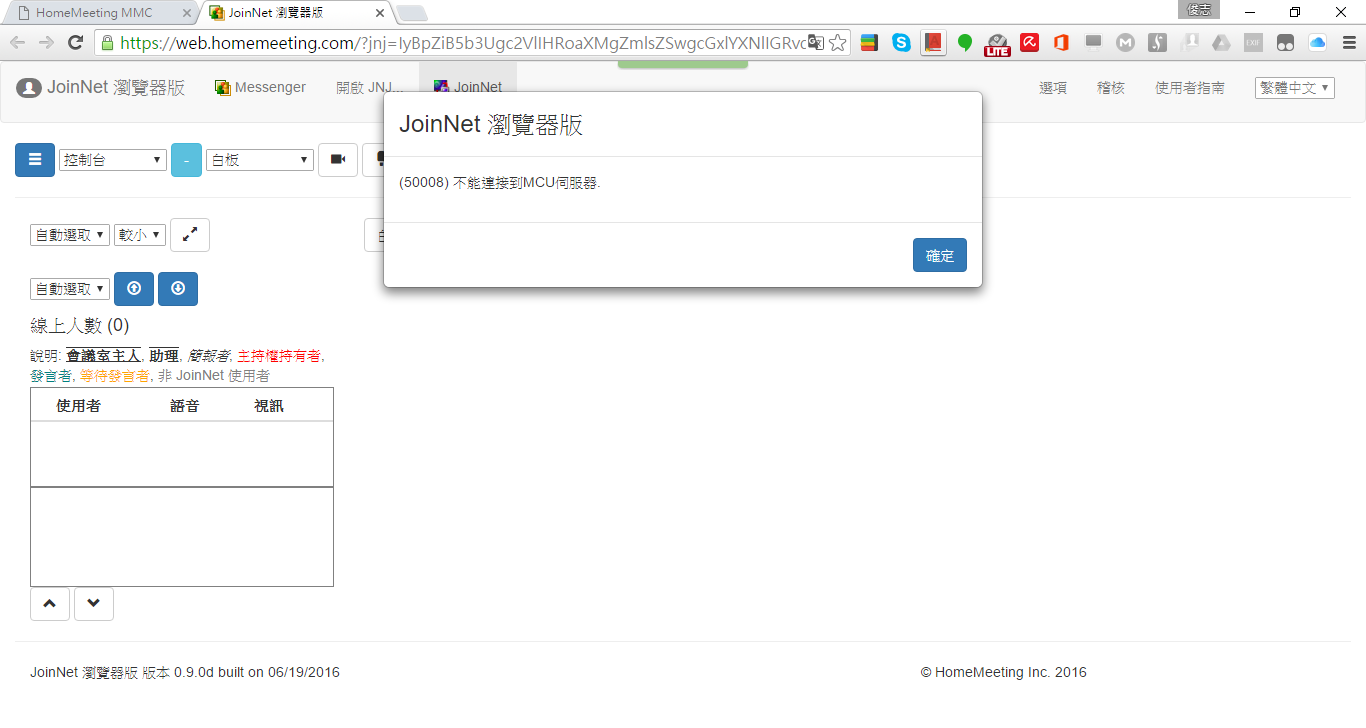Open the Skype extension icon
Screen dimensions: 1366x728
point(902,42)
